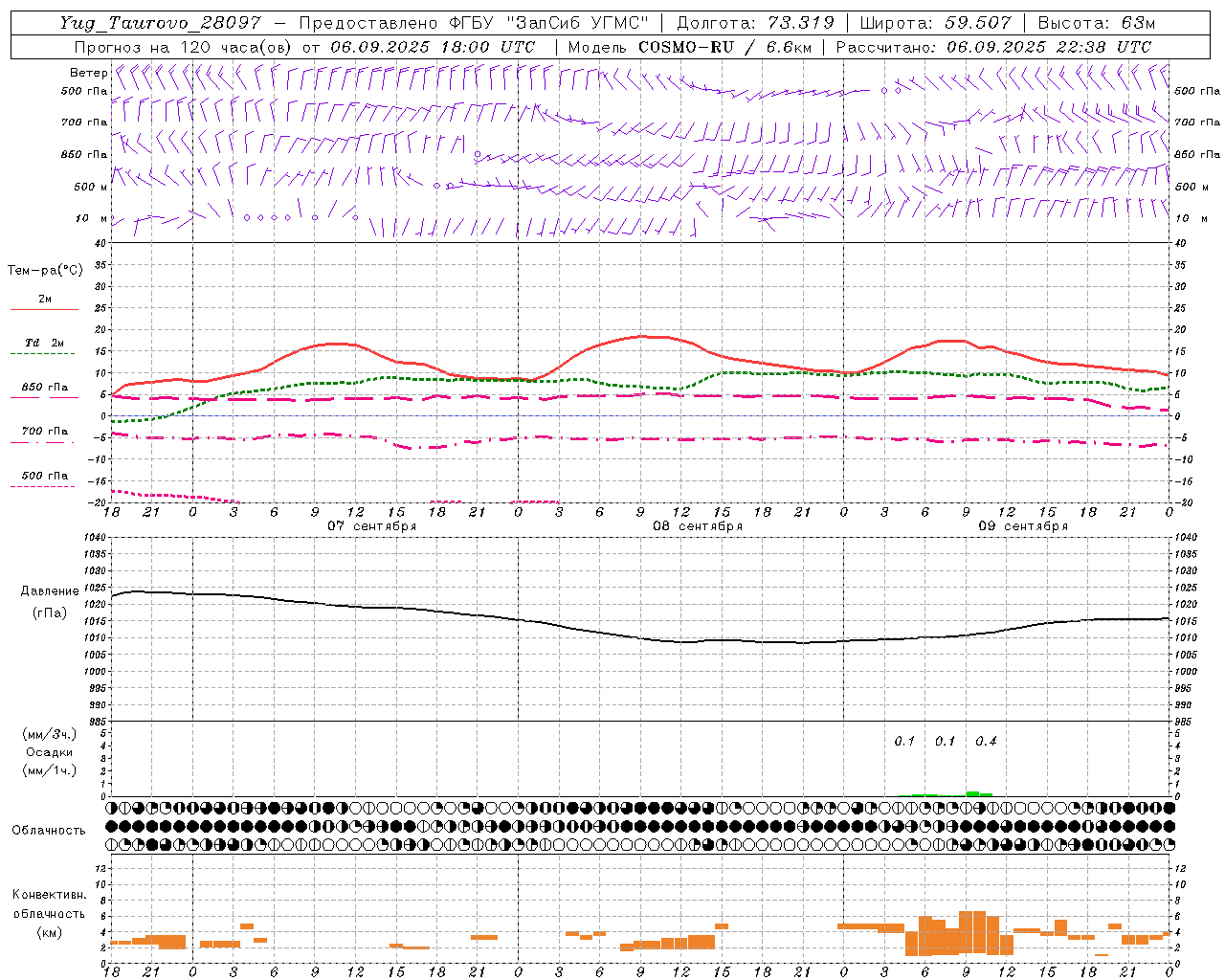Click the 700 гПа temperature legend entry

[45, 432]
